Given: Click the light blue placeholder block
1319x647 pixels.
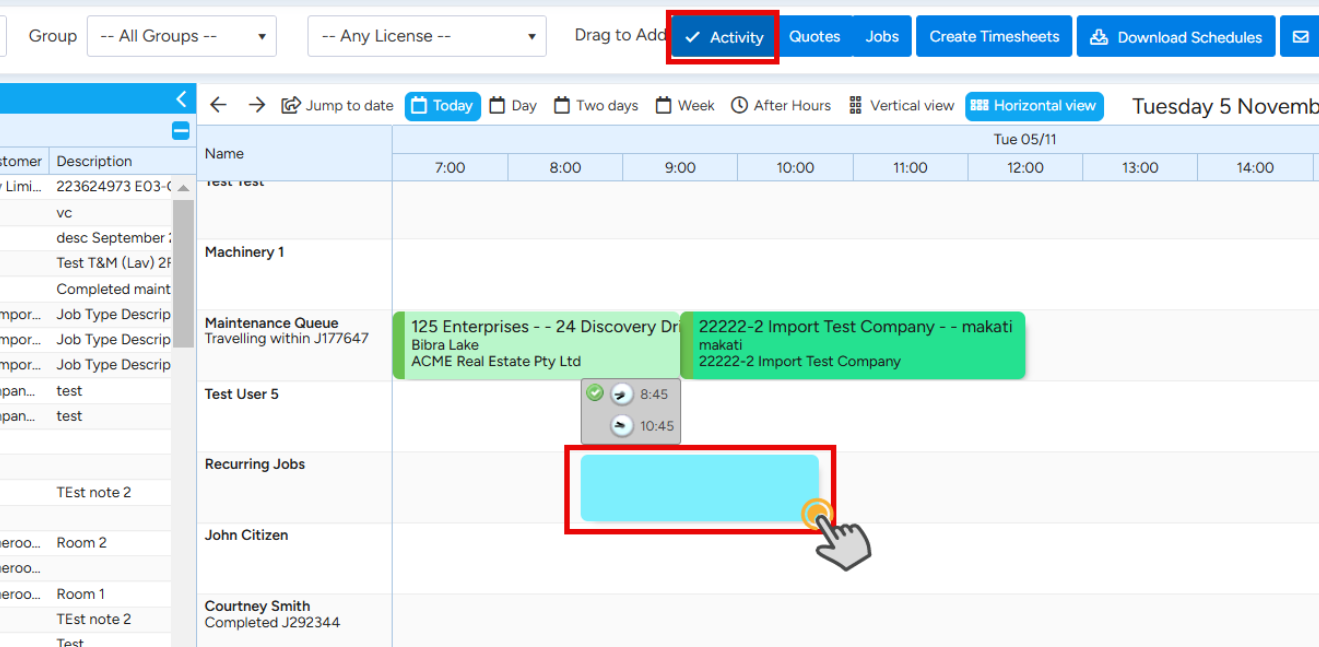Looking at the screenshot, I should tap(699, 488).
